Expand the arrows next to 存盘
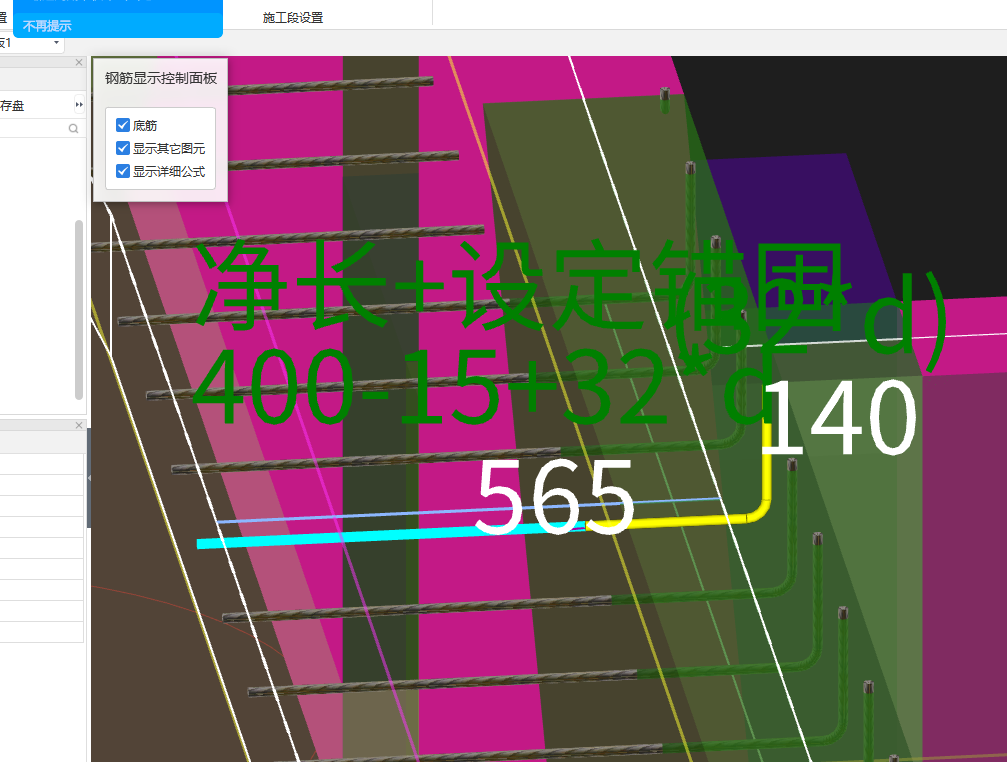1007x762 pixels. pyautogui.click(x=79, y=105)
